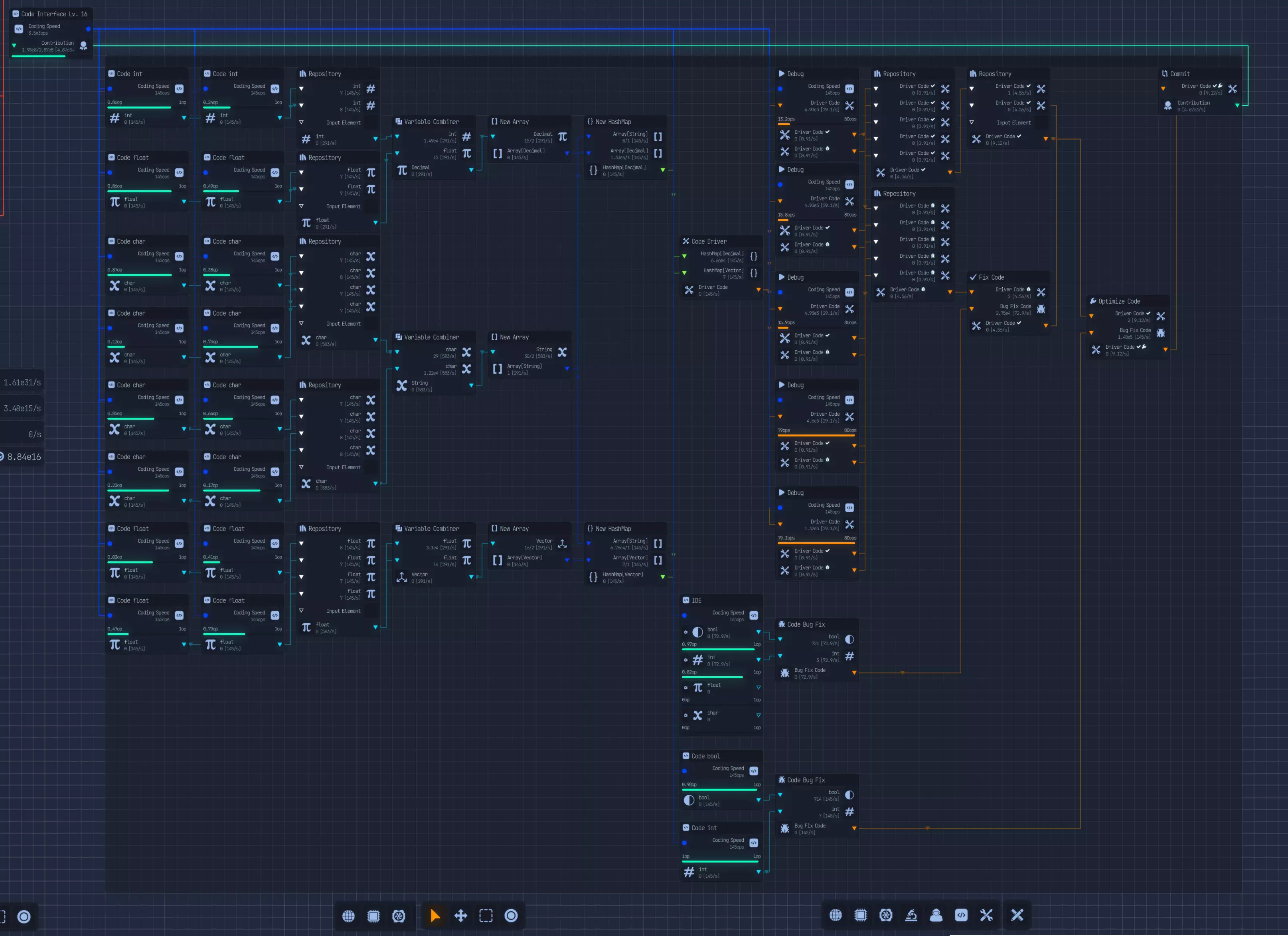Click the green arrow left of Contribution in Code Interface
This screenshot has height=936, width=1288.
point(14,45)
